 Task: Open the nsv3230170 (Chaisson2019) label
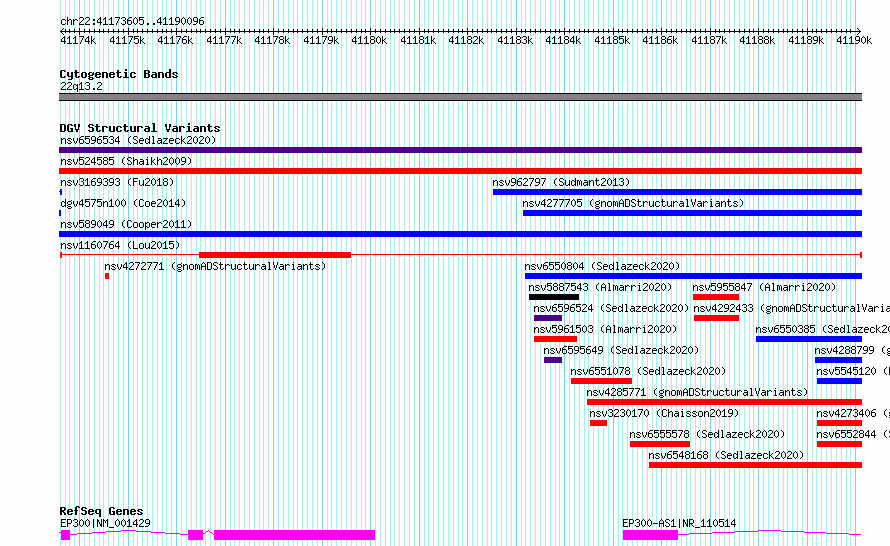664,413
